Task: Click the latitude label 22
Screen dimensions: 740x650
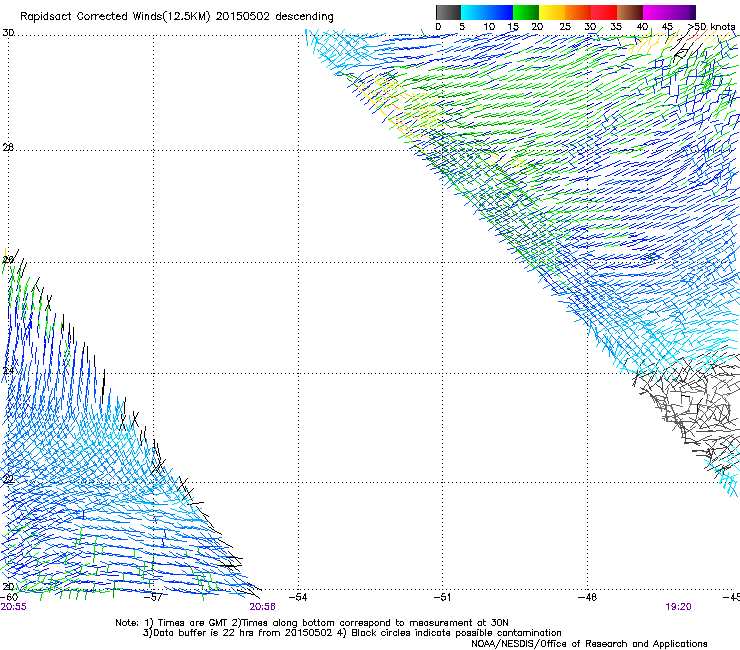Action: click(x=8, y=479)
